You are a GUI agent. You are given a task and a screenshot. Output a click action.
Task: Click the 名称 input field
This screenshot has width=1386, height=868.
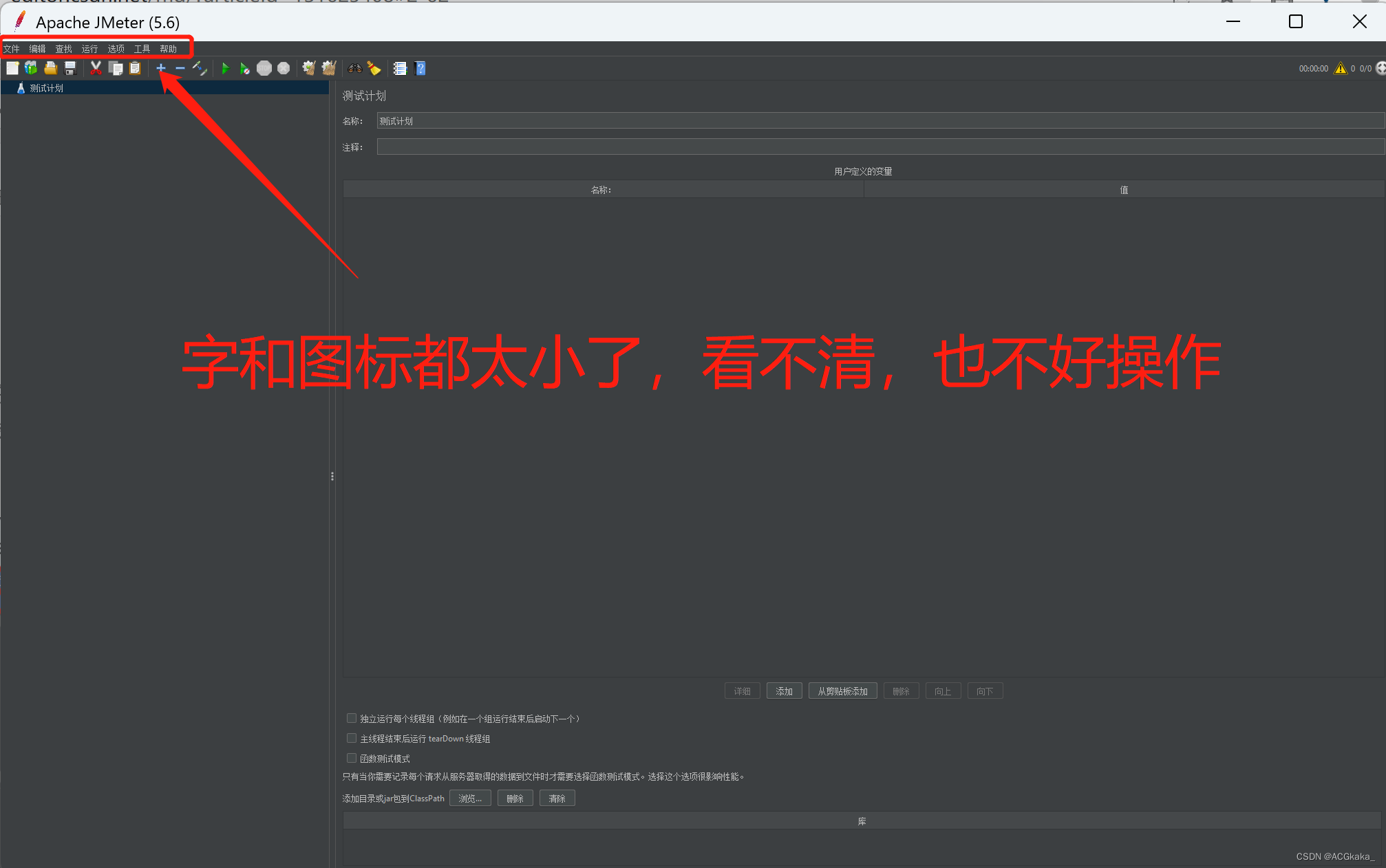(x=880, y=120)
